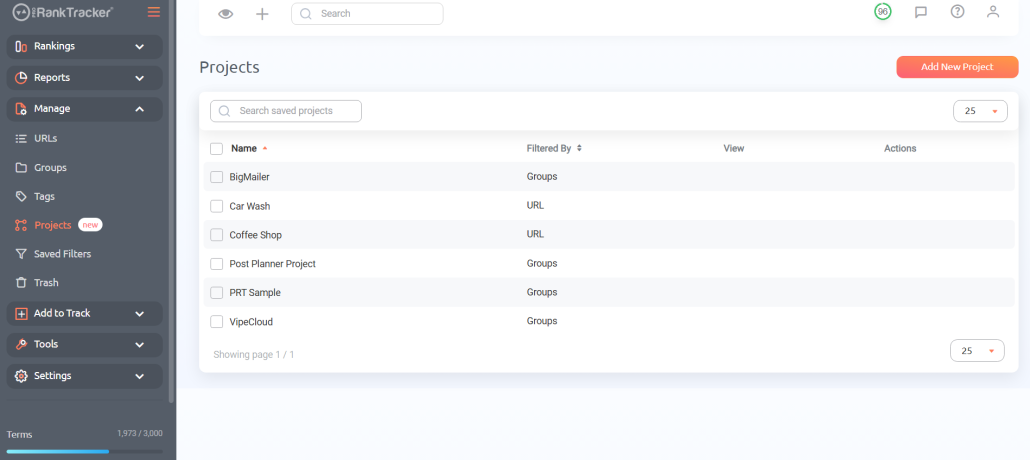The width and height of the screenshot is (1030, 460).
Task: Expand the Rankings sidebar section
Action: pyautogui.click(x=85, y=46)
